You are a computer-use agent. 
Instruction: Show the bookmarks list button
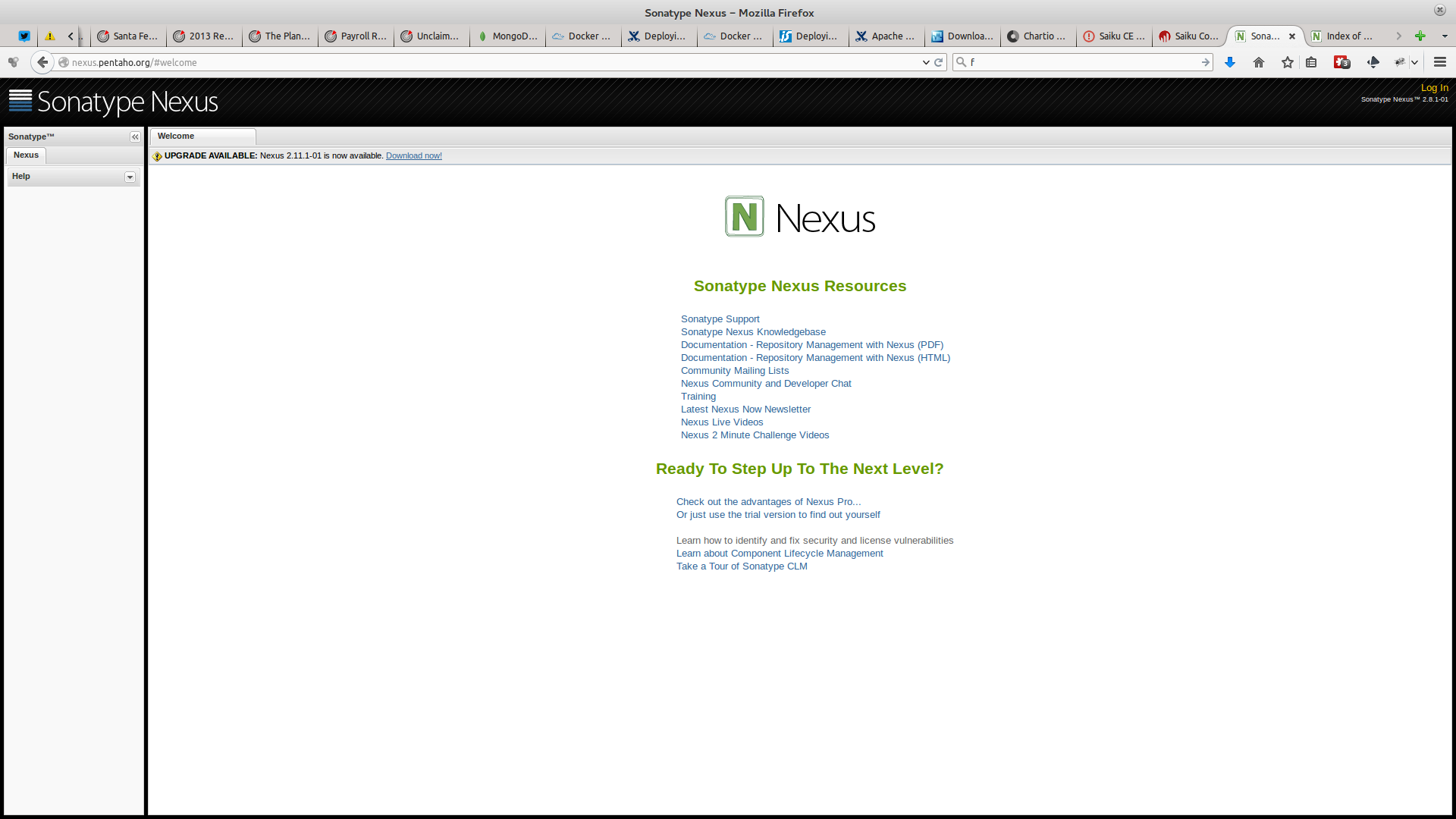1311,62
